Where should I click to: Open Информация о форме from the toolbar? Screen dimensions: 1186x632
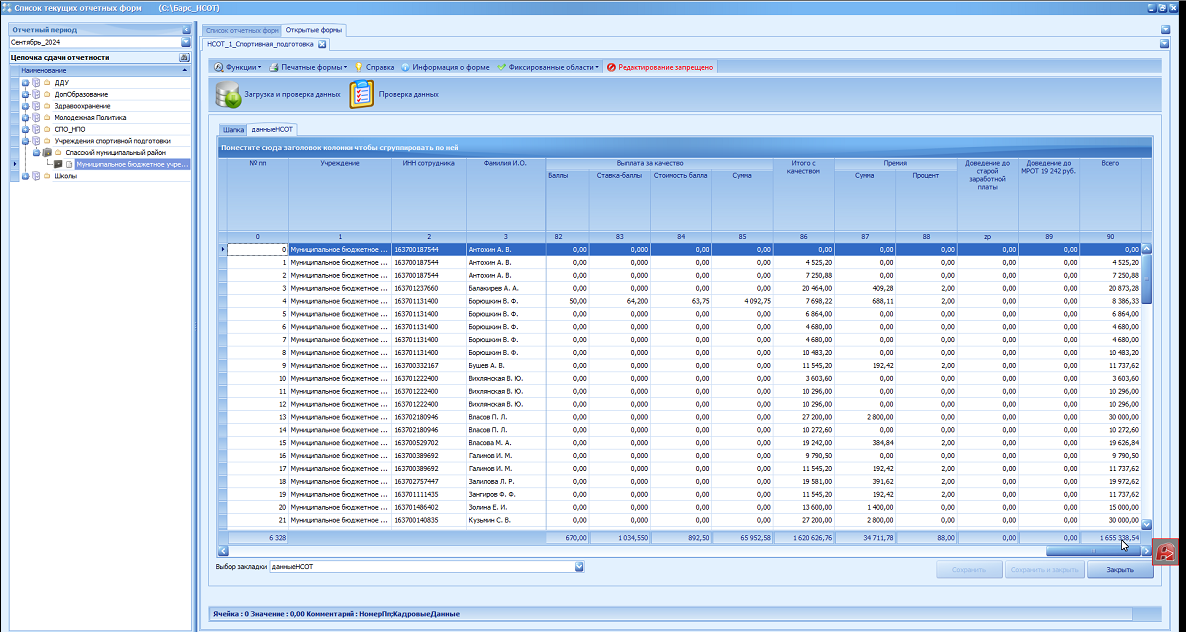445,67
